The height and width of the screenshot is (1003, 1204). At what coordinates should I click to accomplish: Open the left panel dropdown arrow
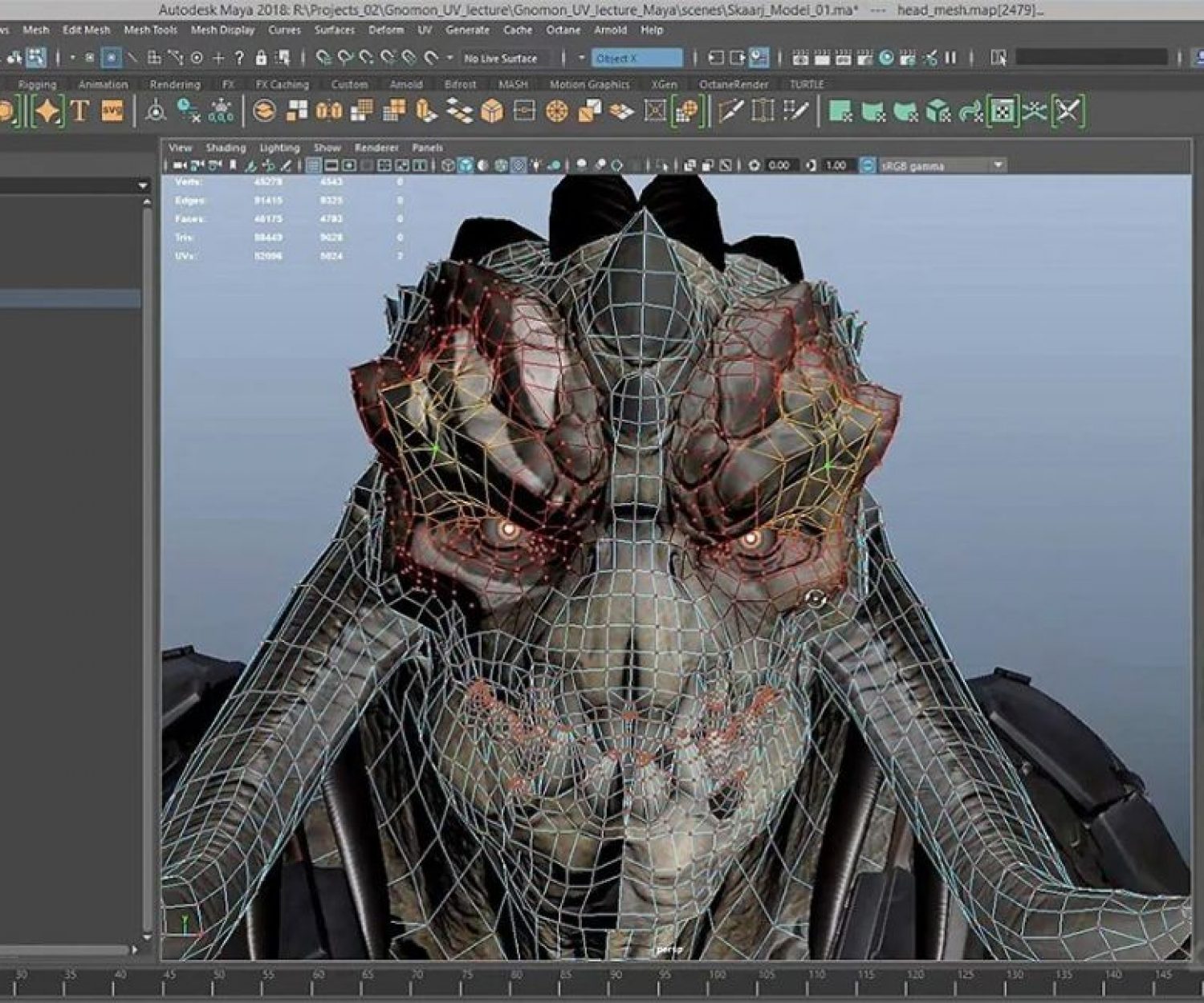(143, 185)
